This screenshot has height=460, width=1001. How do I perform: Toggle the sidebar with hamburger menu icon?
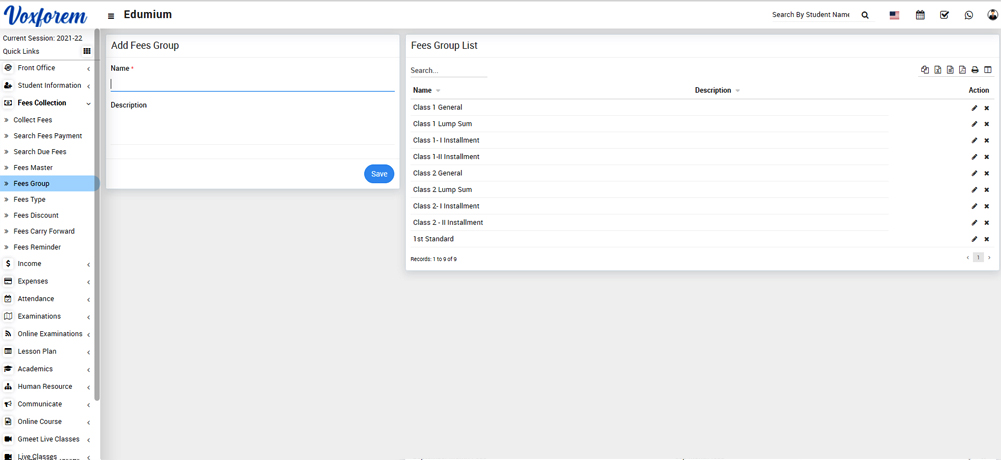(x=111, y=16)
